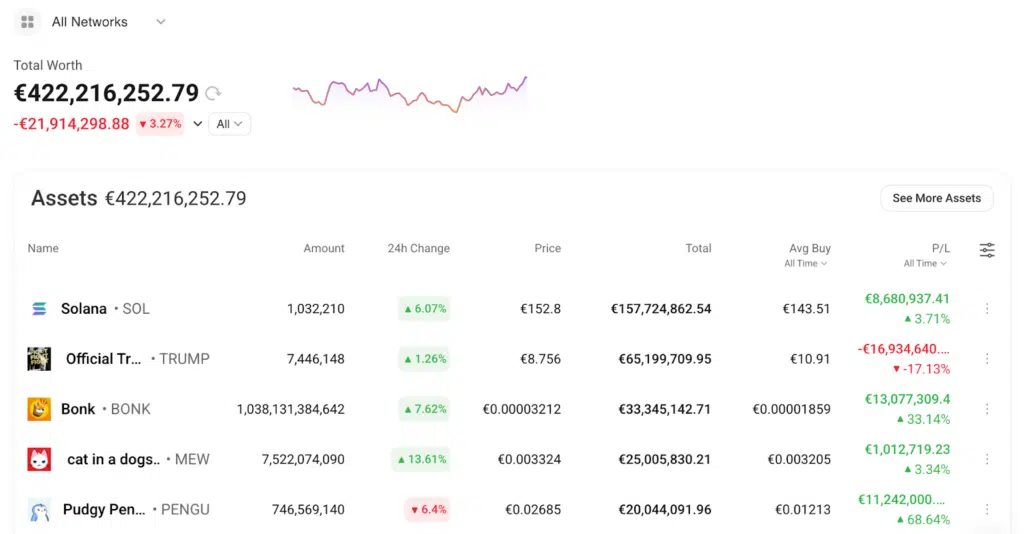Click the Official Trump token logo
This screenshot has width=1024, height=534.
tap(39, 359)
